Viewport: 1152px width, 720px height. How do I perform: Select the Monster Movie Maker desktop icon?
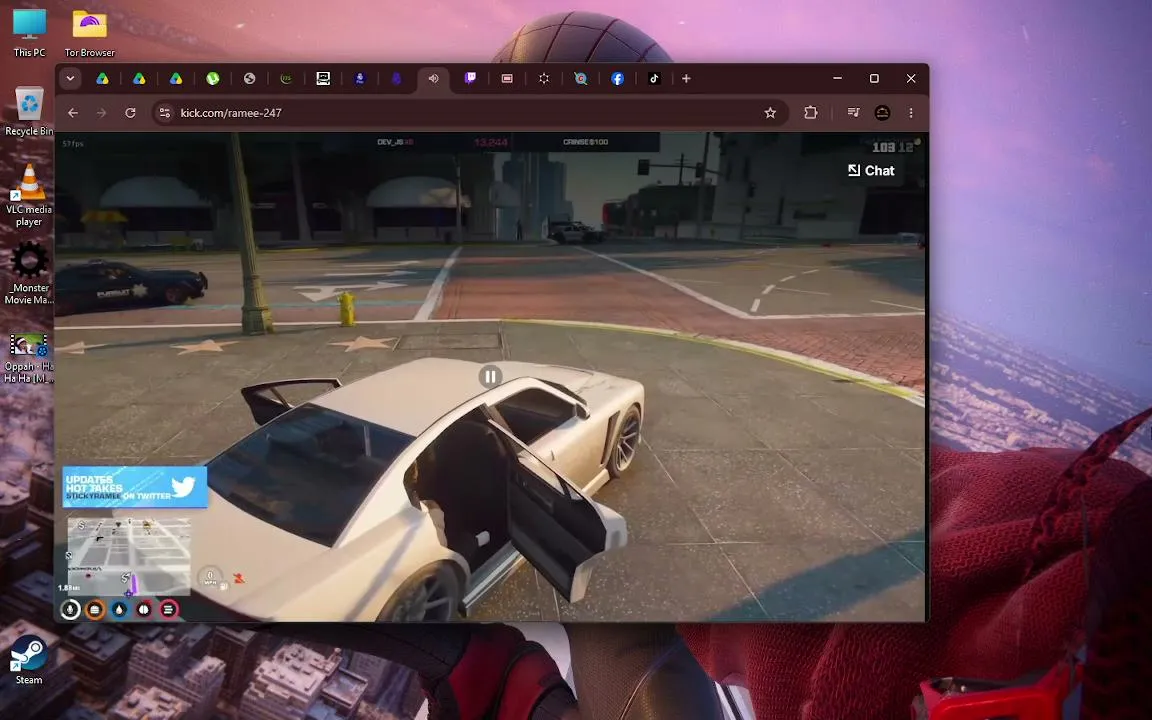(29, 273)
